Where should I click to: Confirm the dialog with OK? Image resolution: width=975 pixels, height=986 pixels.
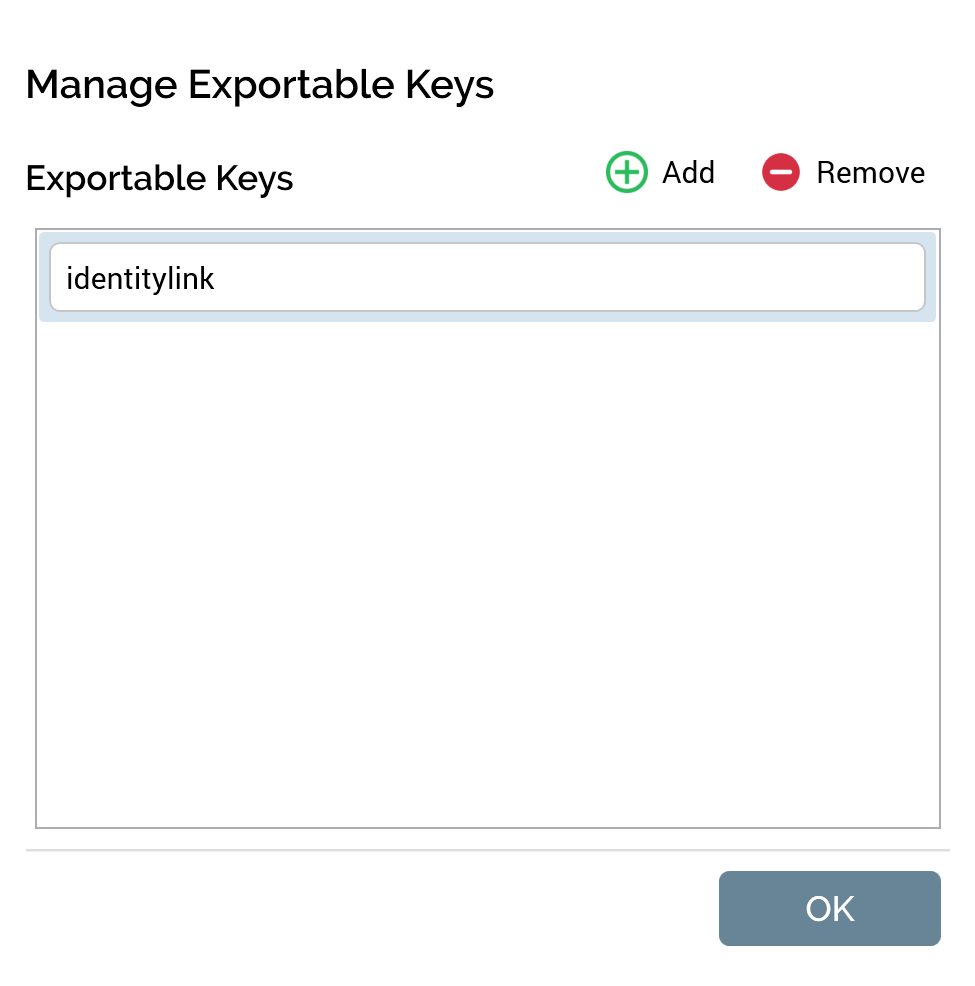829,908
